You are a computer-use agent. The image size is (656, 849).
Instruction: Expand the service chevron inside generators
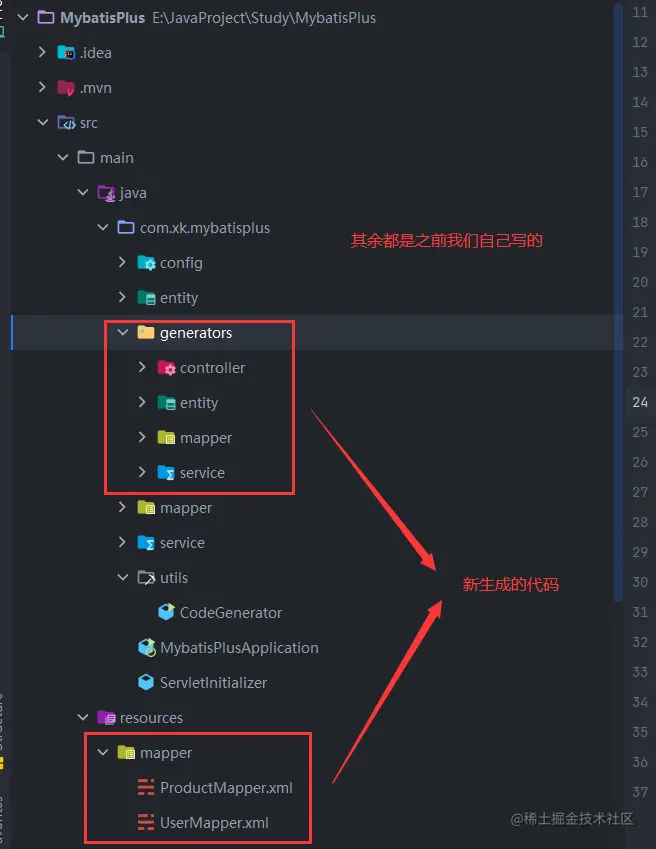coord(142,472)
